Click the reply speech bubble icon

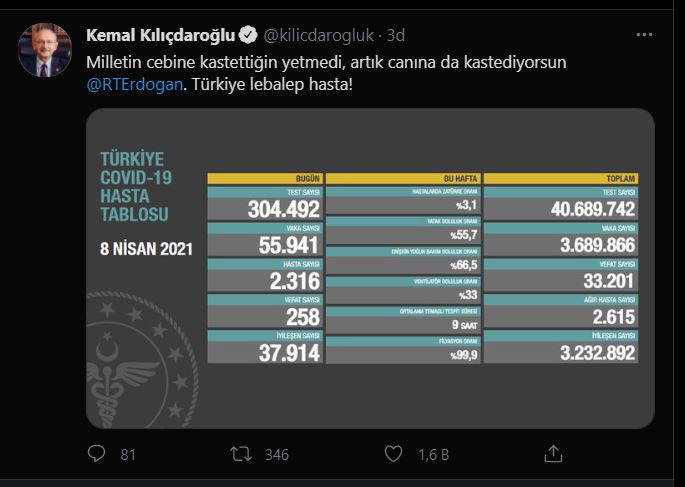(96, 454)
